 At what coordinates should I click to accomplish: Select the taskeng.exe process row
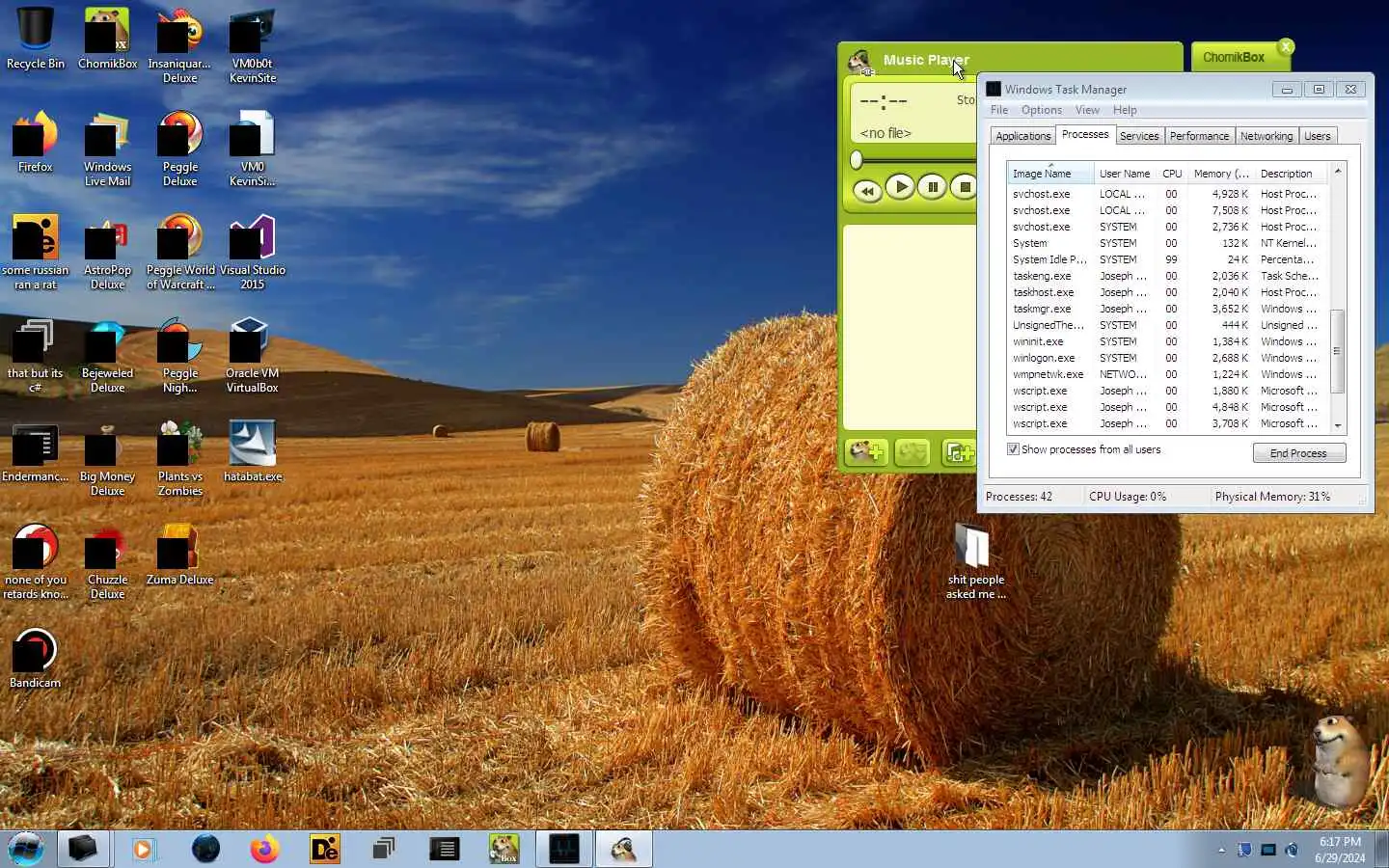[x=1168, y=276]
